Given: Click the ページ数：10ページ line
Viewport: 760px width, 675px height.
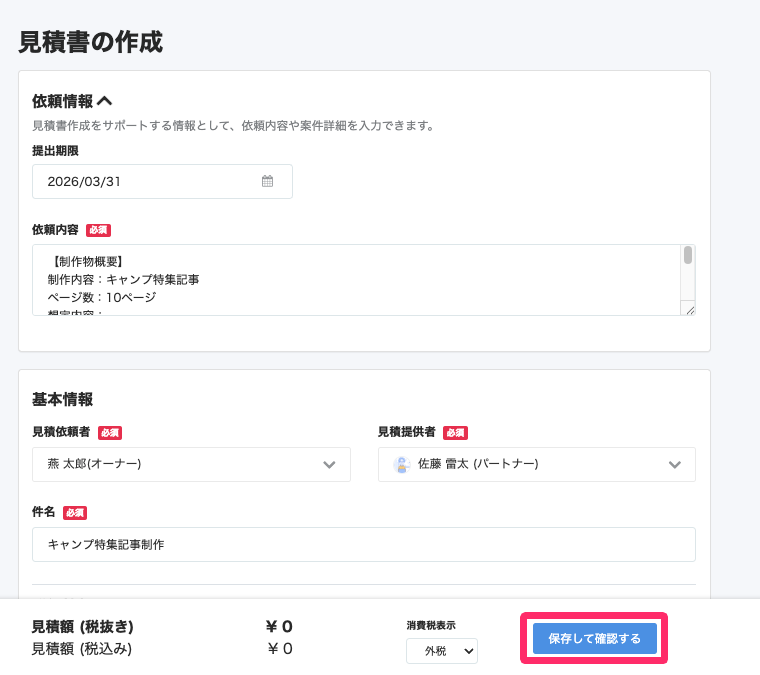Looking at the screenshot, I should 102,297.
